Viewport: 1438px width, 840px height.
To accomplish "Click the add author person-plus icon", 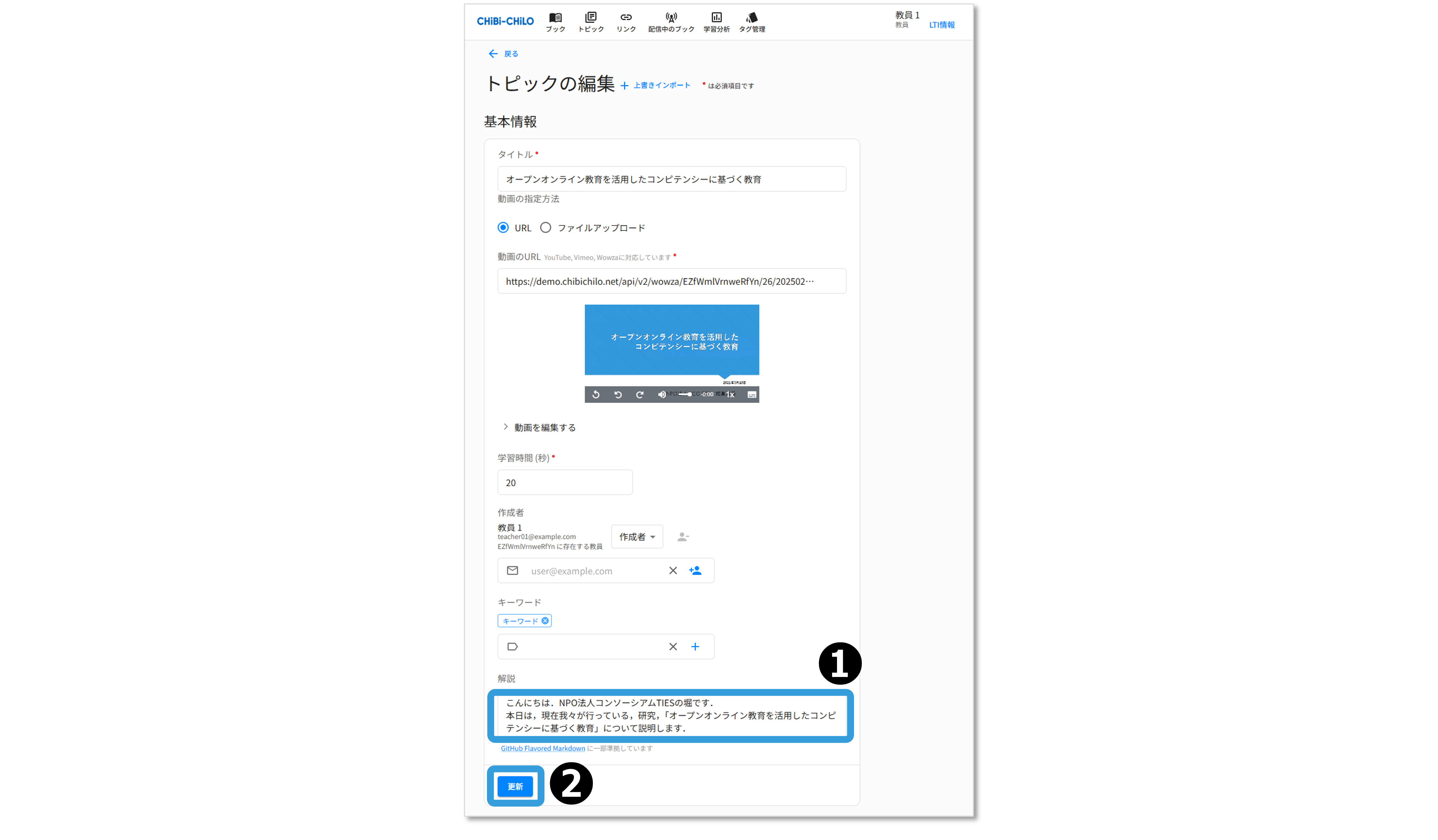I will [x=694, y=571].
